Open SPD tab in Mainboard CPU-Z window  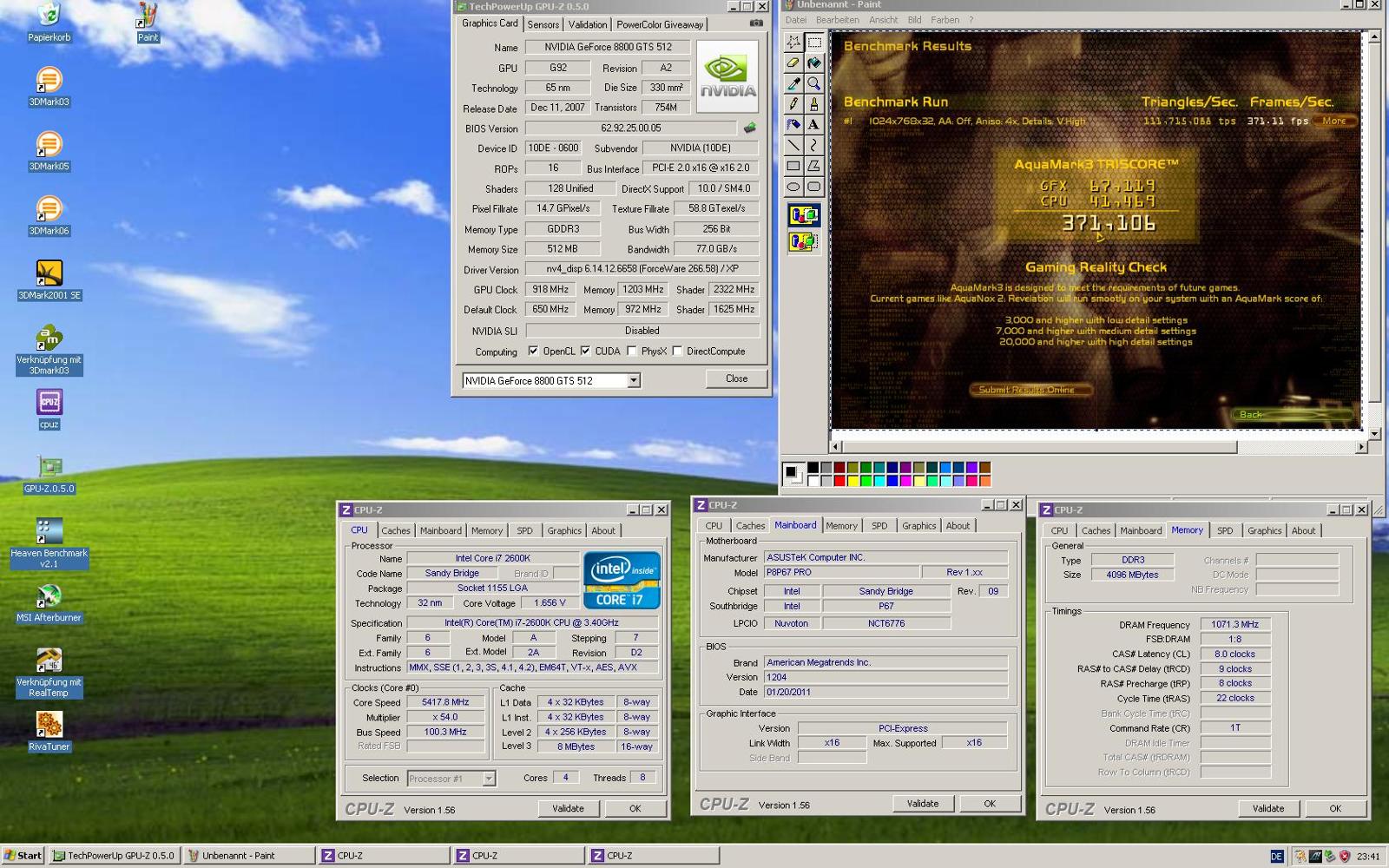tap(879, 525)
